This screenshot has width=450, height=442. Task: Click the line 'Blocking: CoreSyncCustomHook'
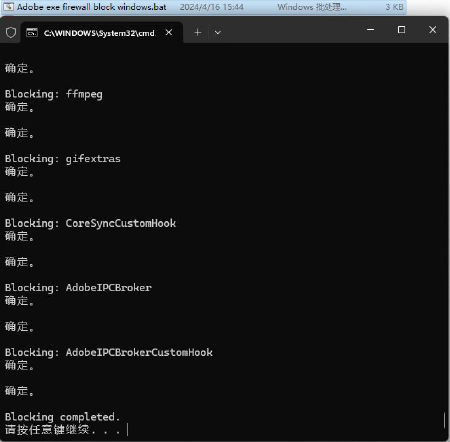(90, 223)
